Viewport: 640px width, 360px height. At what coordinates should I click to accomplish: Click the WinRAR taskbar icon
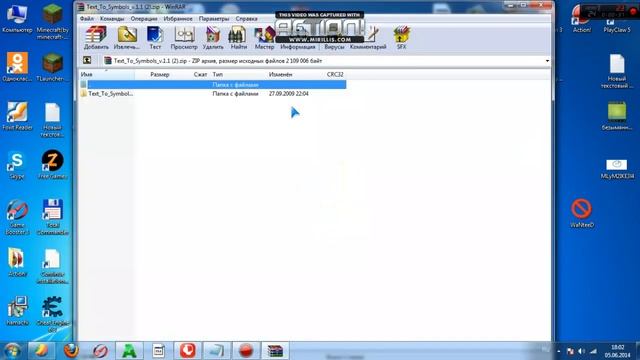point(275,351)
